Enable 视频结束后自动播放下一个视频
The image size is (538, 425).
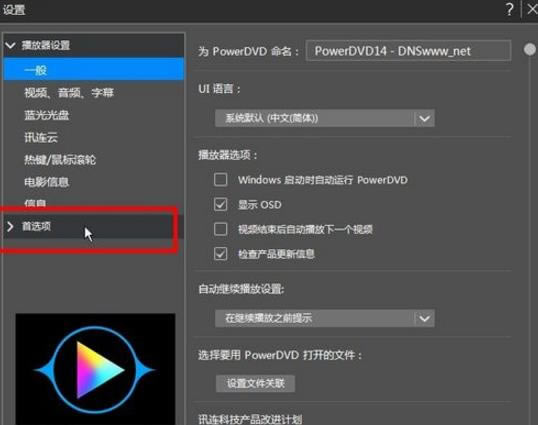[x=220, y=229]
